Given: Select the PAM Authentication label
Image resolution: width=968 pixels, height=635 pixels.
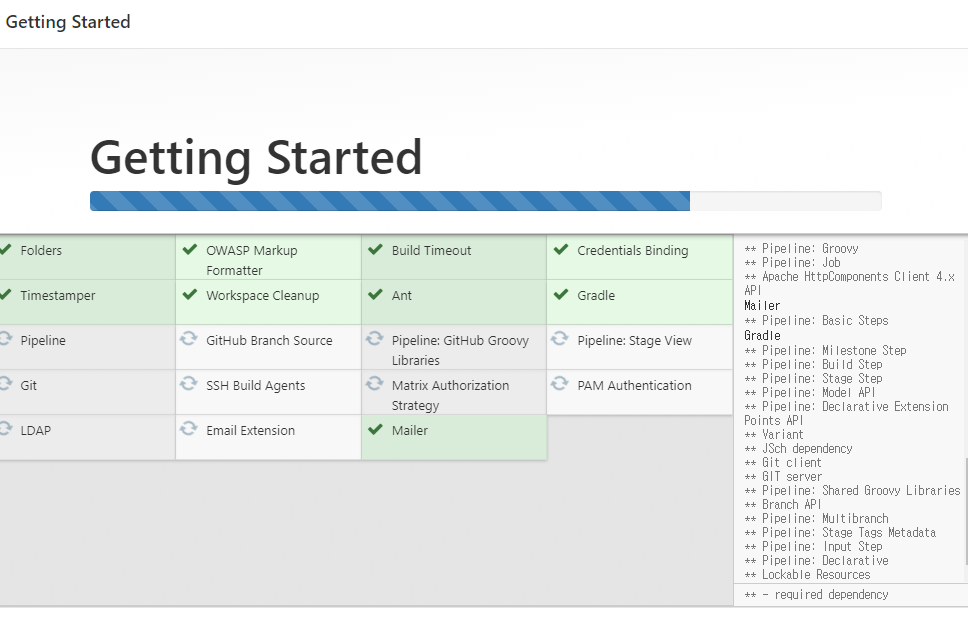Looking at the screenshot, I should [x=635, y=386].
